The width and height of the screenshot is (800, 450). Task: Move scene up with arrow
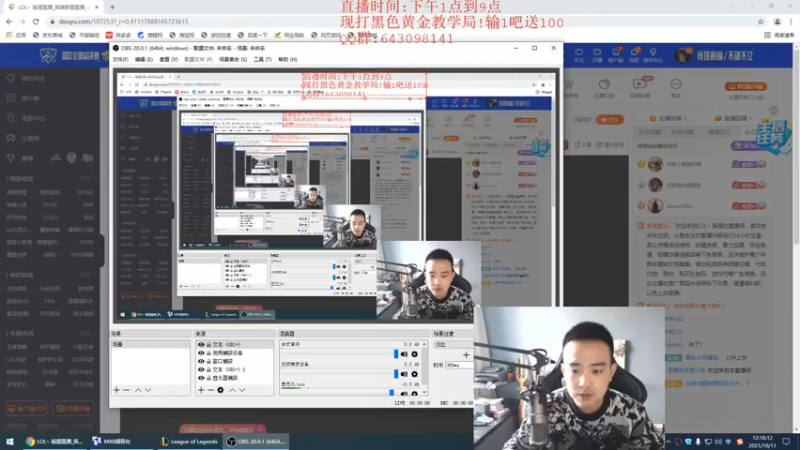(138, 390)
